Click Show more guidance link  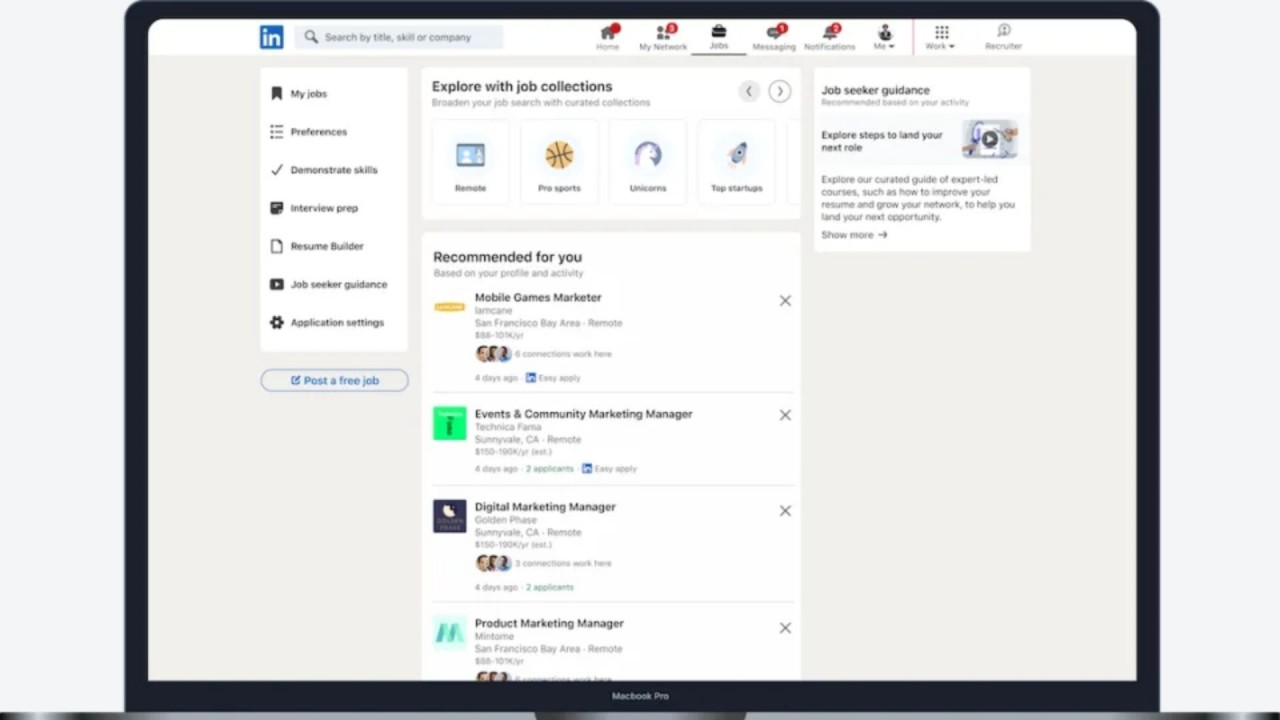pyautogui.click(x=854, y=235)
